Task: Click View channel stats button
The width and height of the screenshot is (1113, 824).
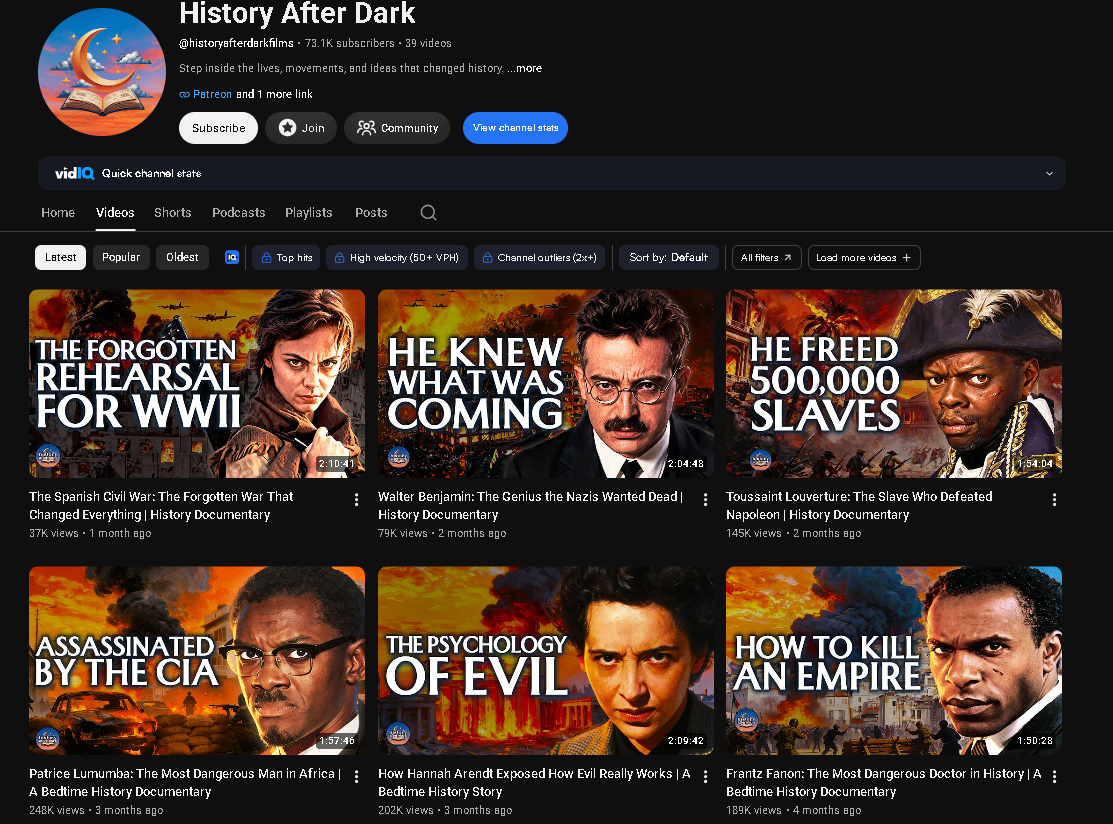Action: [x=515, y=128]
